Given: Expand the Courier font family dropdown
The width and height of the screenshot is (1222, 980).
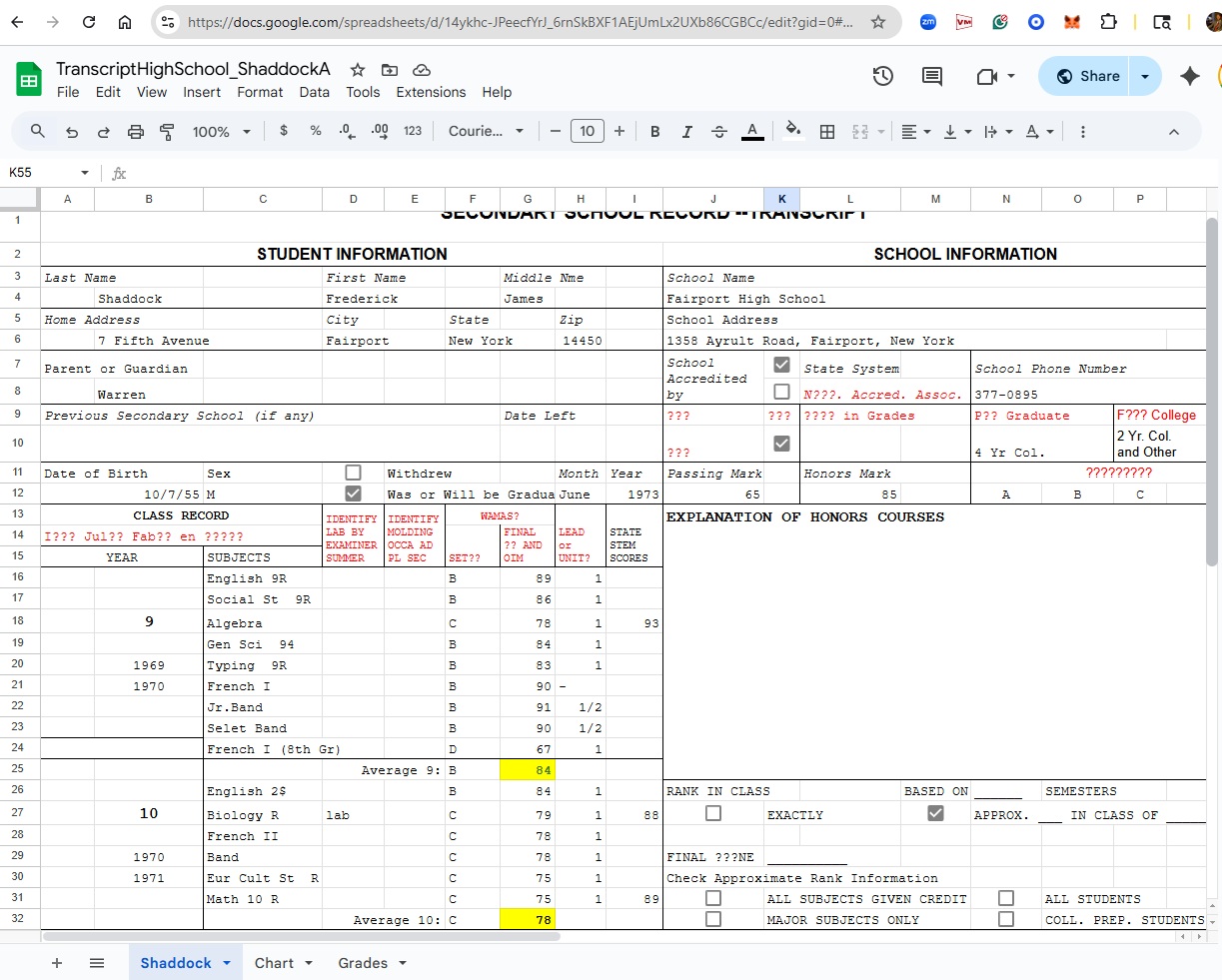Looking at the screenshot, I should tap(486, 132).
